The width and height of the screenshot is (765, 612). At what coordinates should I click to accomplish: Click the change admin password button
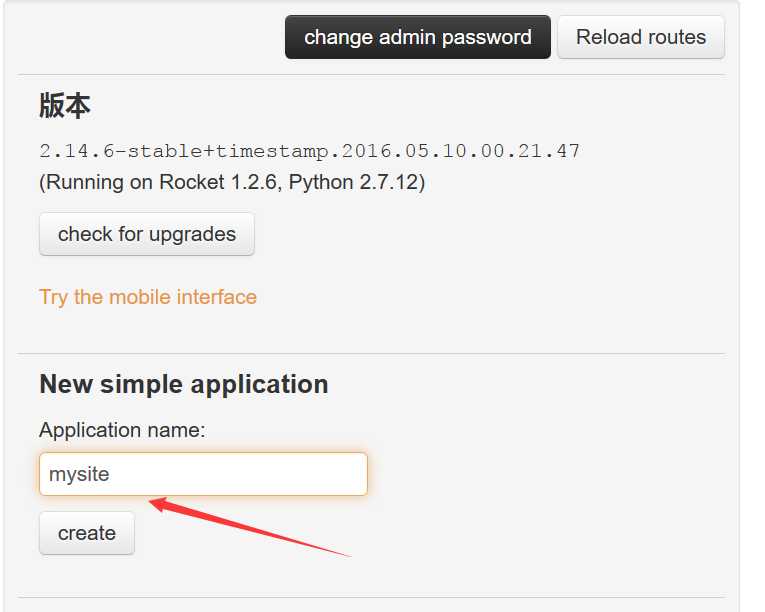[418, 37]
